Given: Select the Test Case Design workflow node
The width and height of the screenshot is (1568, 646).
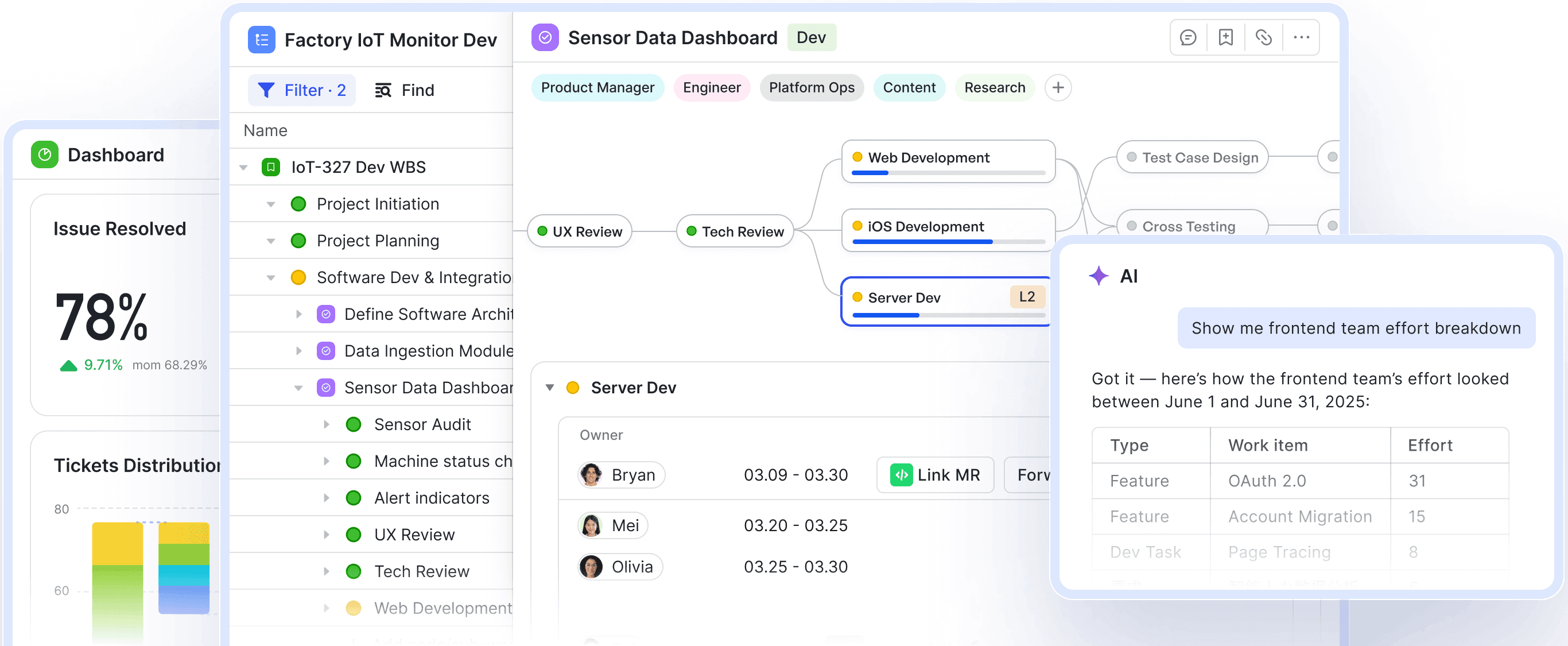Looking at the screenshot, I should click(x=1193, y=158).
